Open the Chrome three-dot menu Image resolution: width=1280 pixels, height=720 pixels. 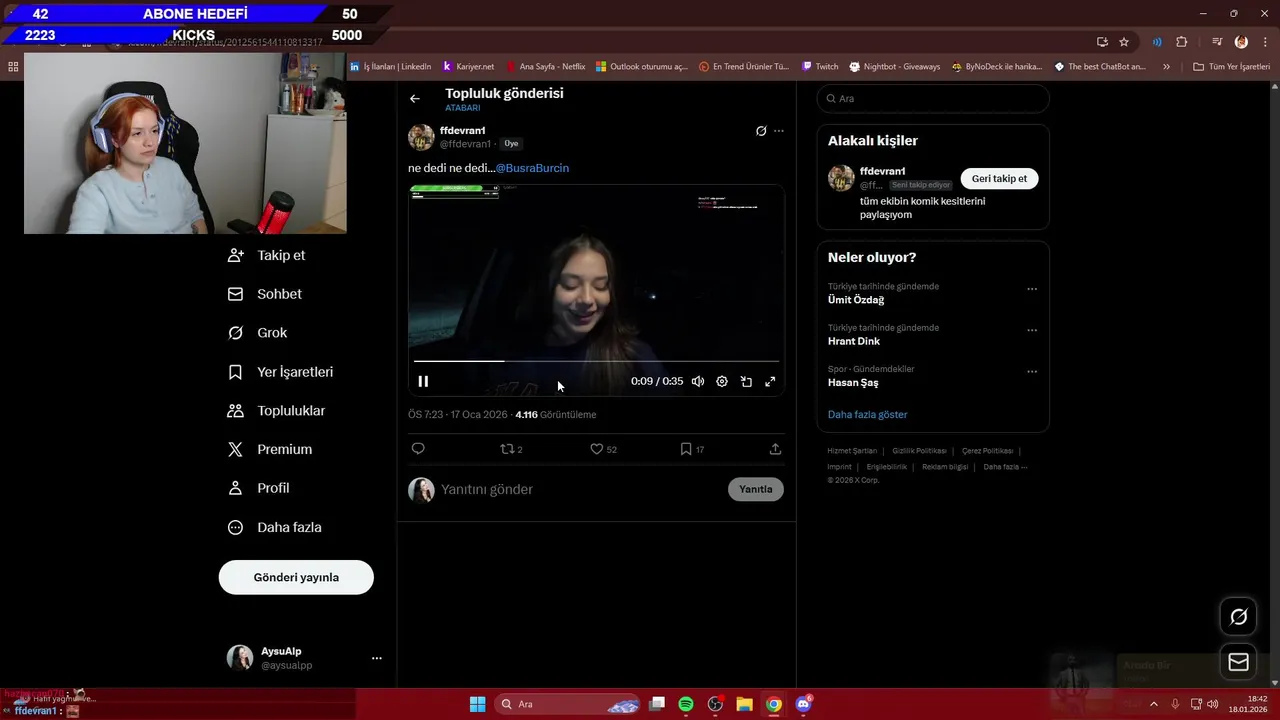pyautogui.click(x=1263, y=42)
